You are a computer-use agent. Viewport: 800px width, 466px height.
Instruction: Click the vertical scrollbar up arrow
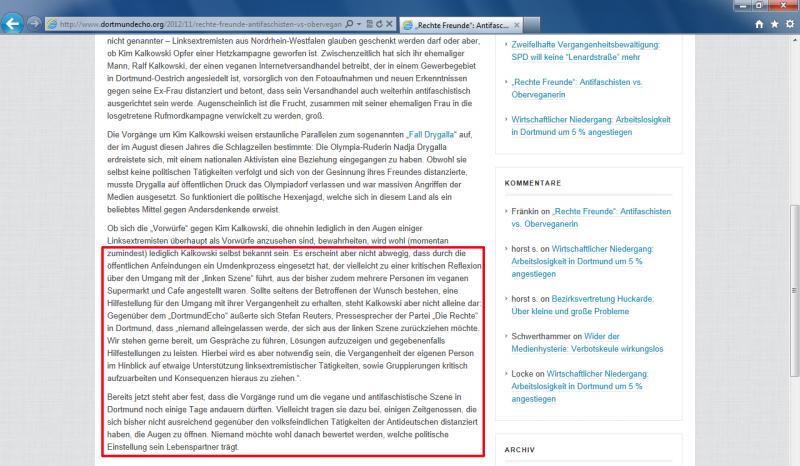[792, 41]
